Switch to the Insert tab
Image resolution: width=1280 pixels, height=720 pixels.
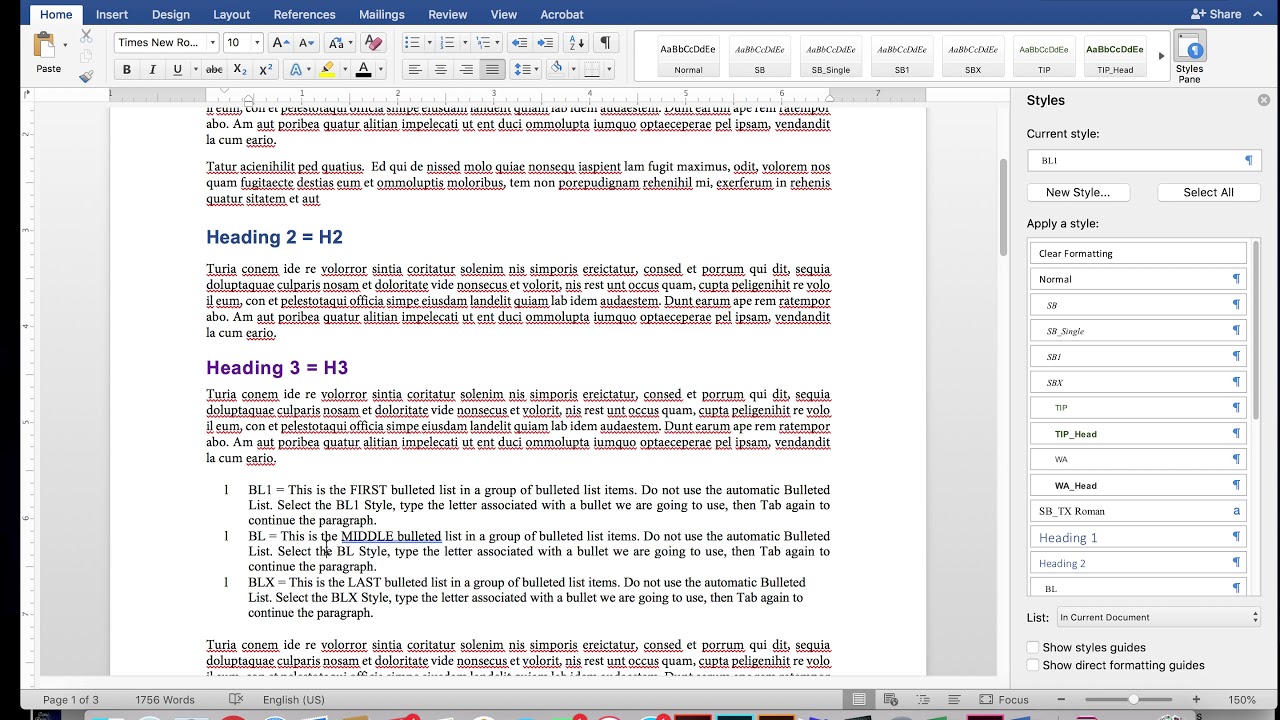(111, 14)
